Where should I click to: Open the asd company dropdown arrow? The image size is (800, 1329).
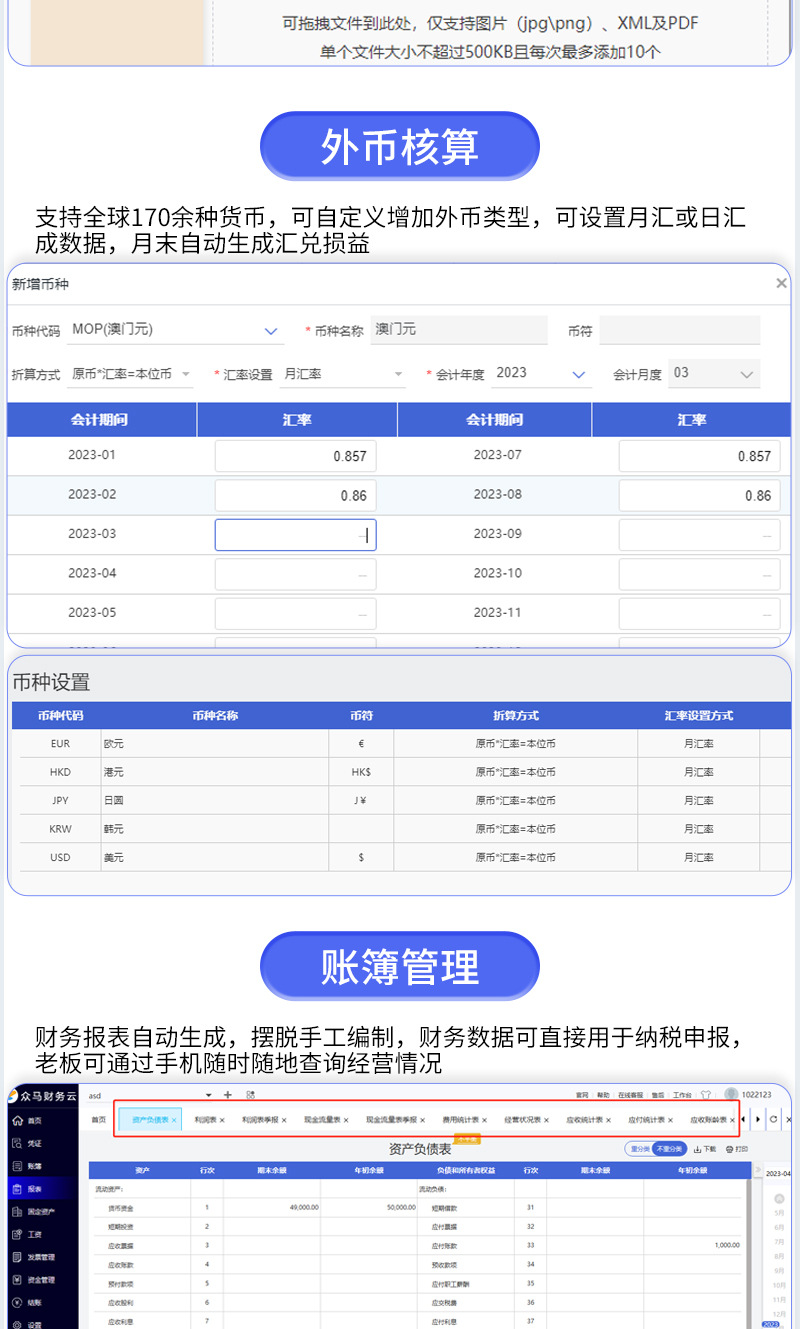point(209,1095)
